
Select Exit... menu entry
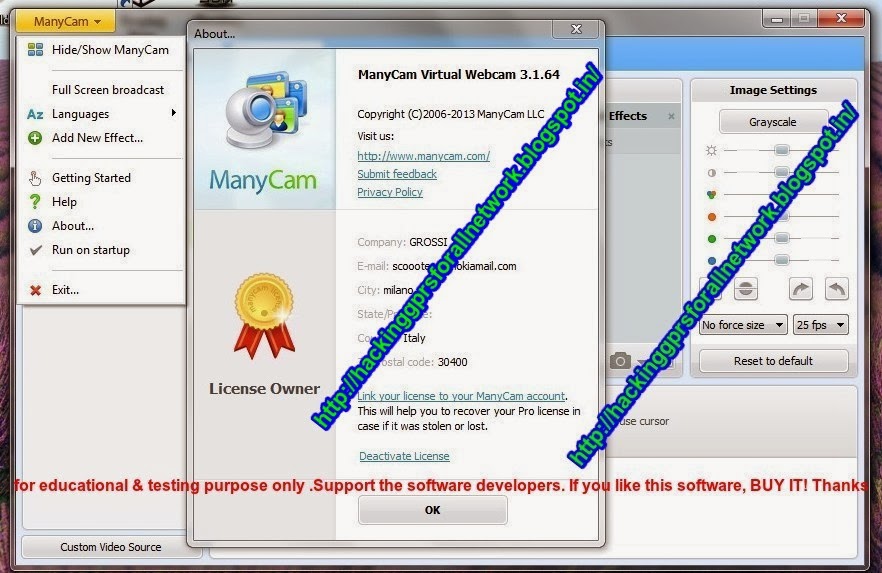[x=101, y=290]
